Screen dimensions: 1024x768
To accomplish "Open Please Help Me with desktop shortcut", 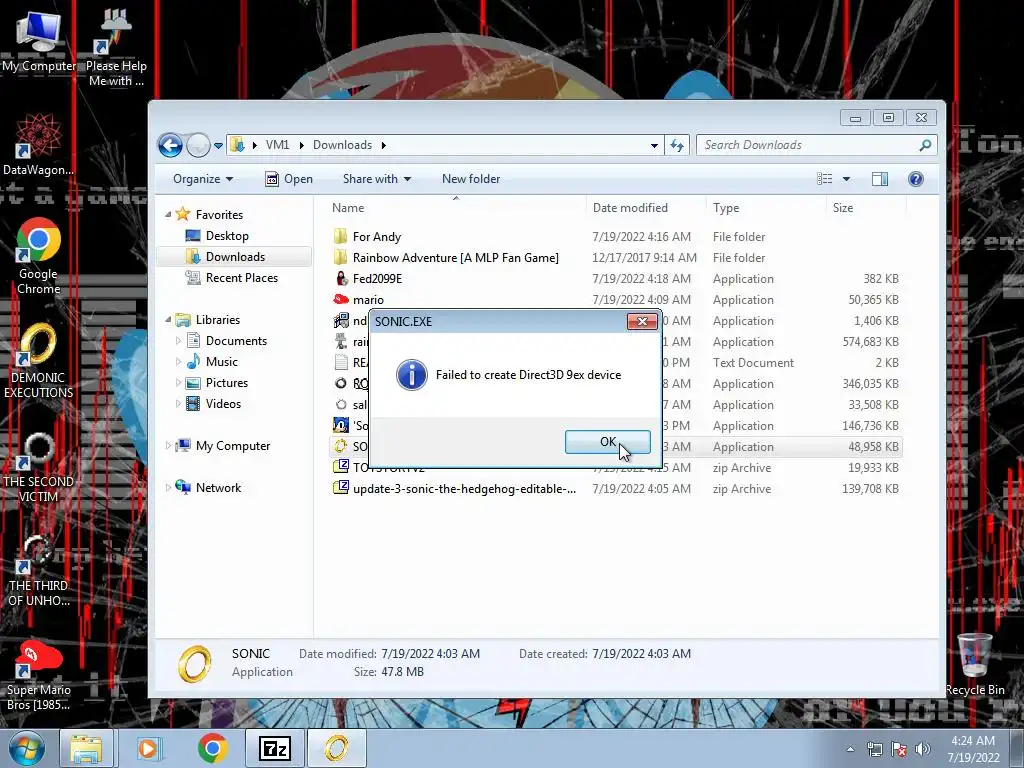I will coord(116,48).
